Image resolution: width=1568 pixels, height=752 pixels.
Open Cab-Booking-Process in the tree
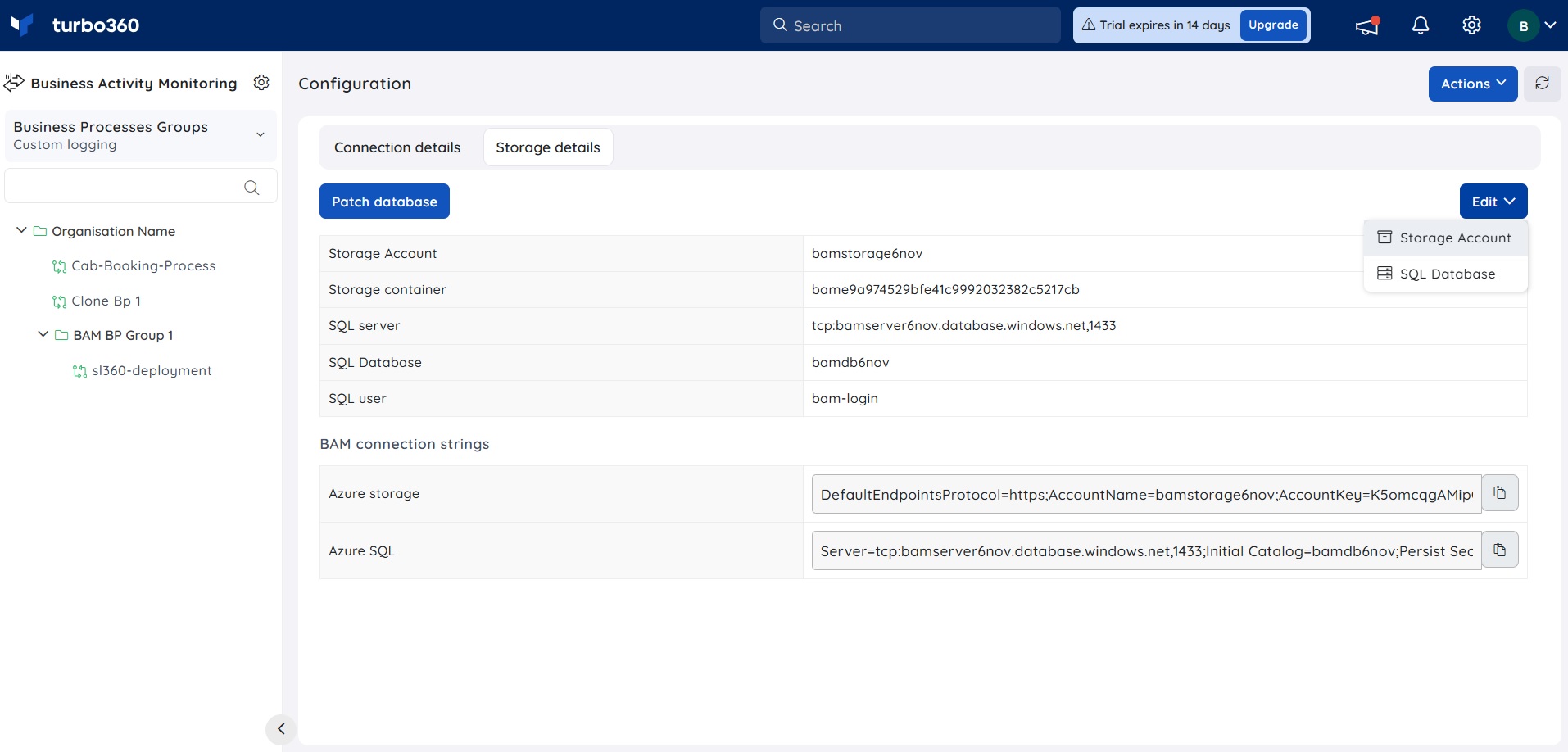[x=143, y=266]
